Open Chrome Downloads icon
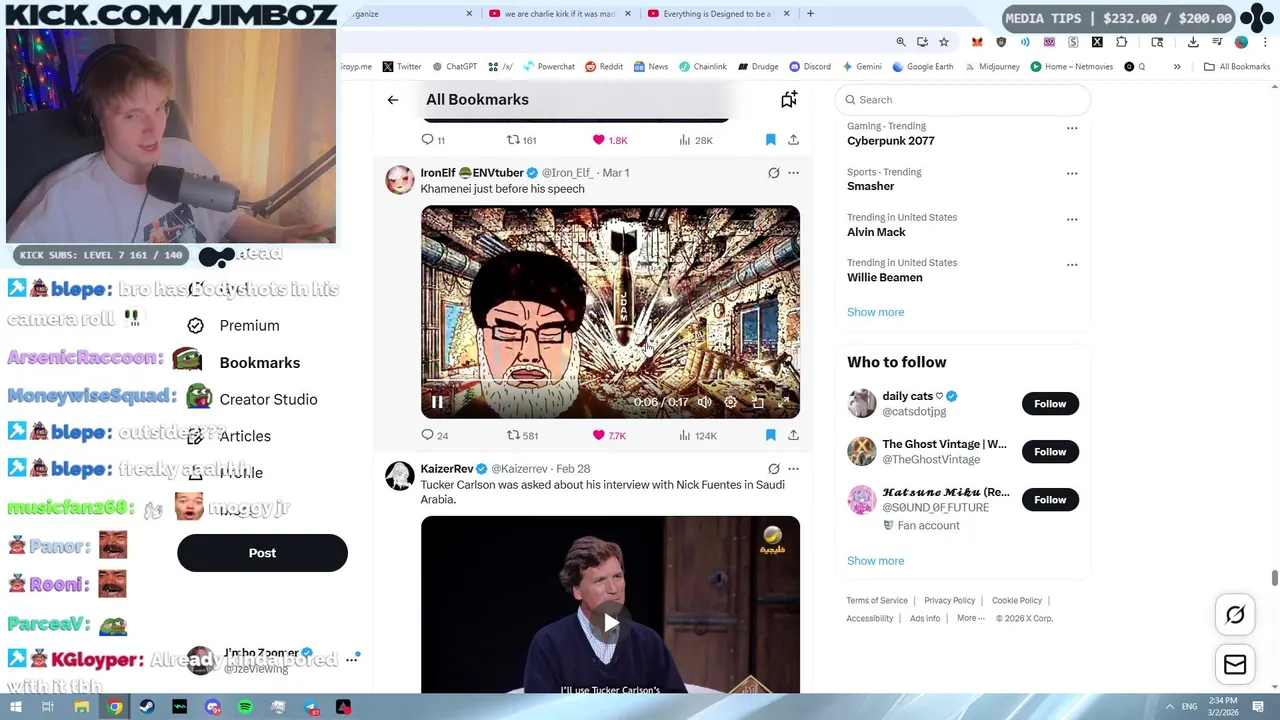 [x=1193, y=42]
